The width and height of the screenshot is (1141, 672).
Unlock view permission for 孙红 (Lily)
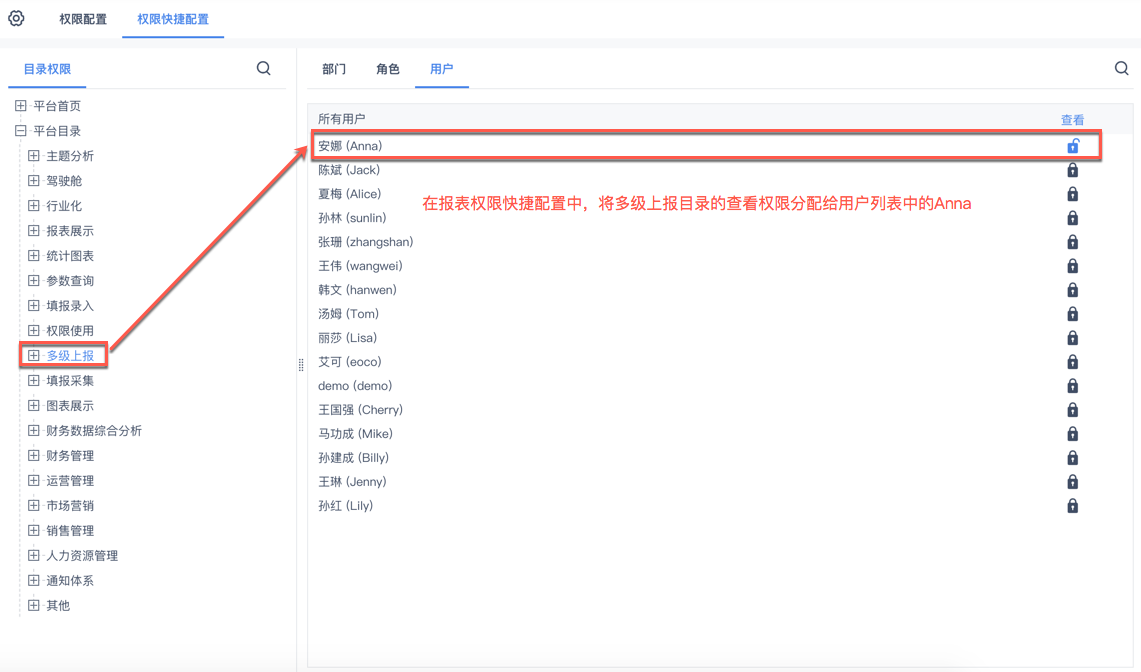(x=1073, y=506)
